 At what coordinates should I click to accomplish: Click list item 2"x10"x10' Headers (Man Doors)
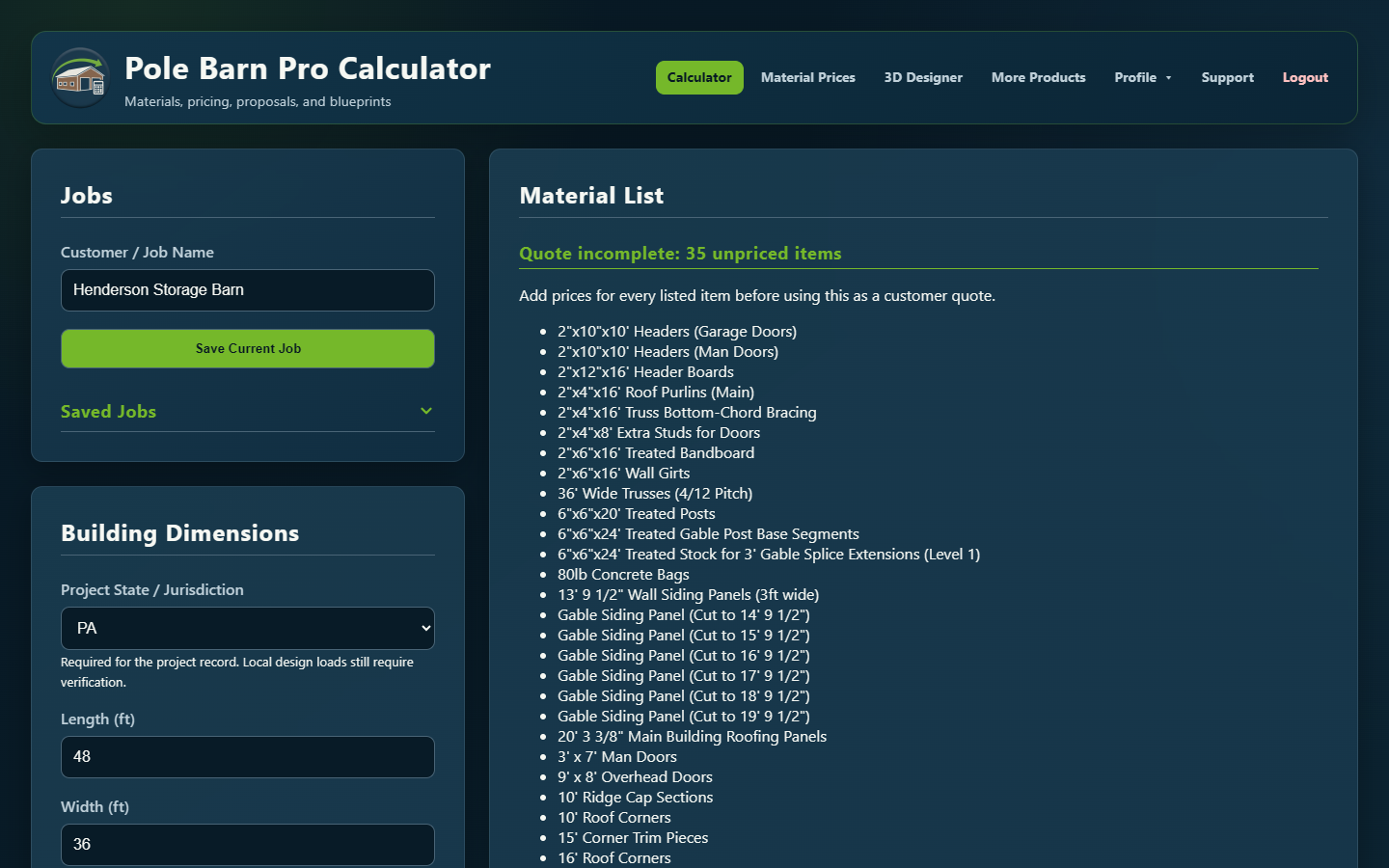[x=667, y=351]
